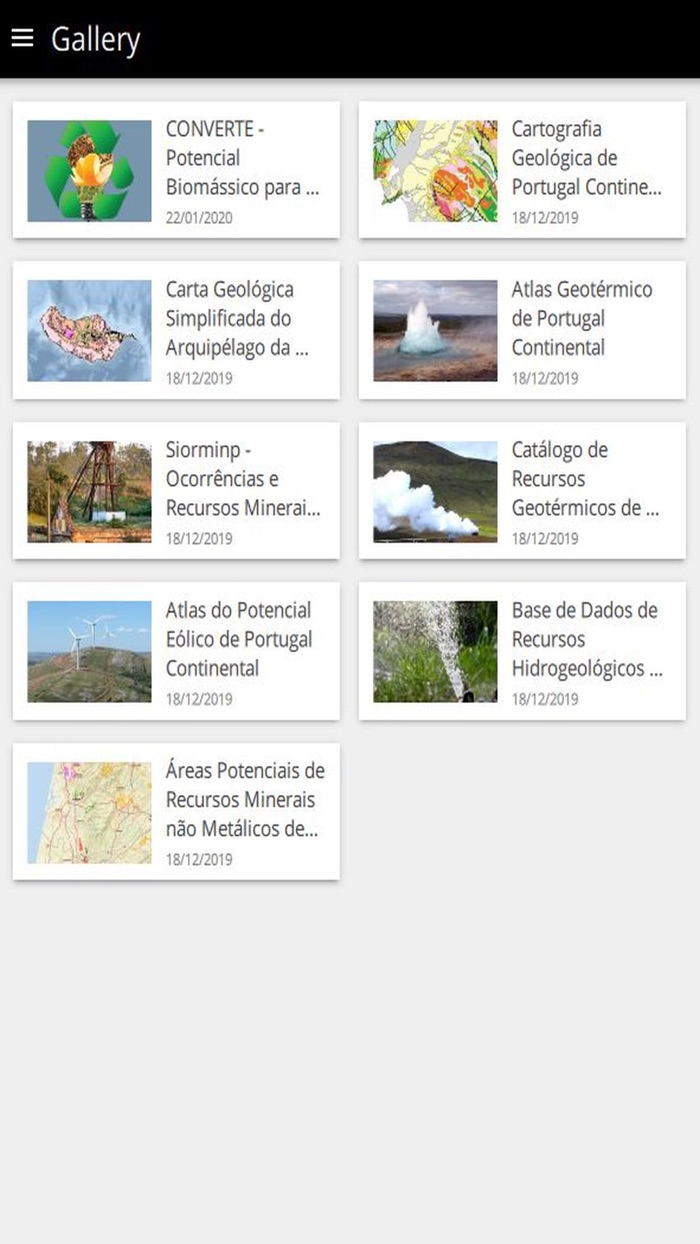Click the Gallery title in the header bar
The height and width of the screenshot is (1244, 700).
(97, 38)
